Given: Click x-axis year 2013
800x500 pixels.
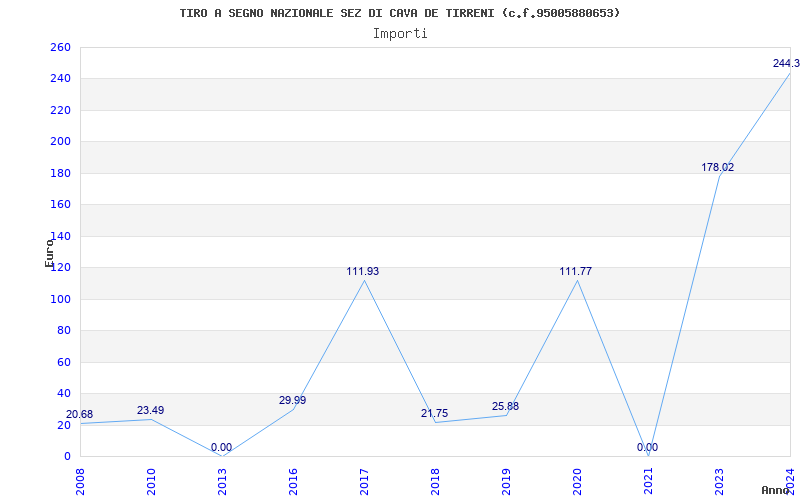Looking at the screenshot, I should pos(222,482).
